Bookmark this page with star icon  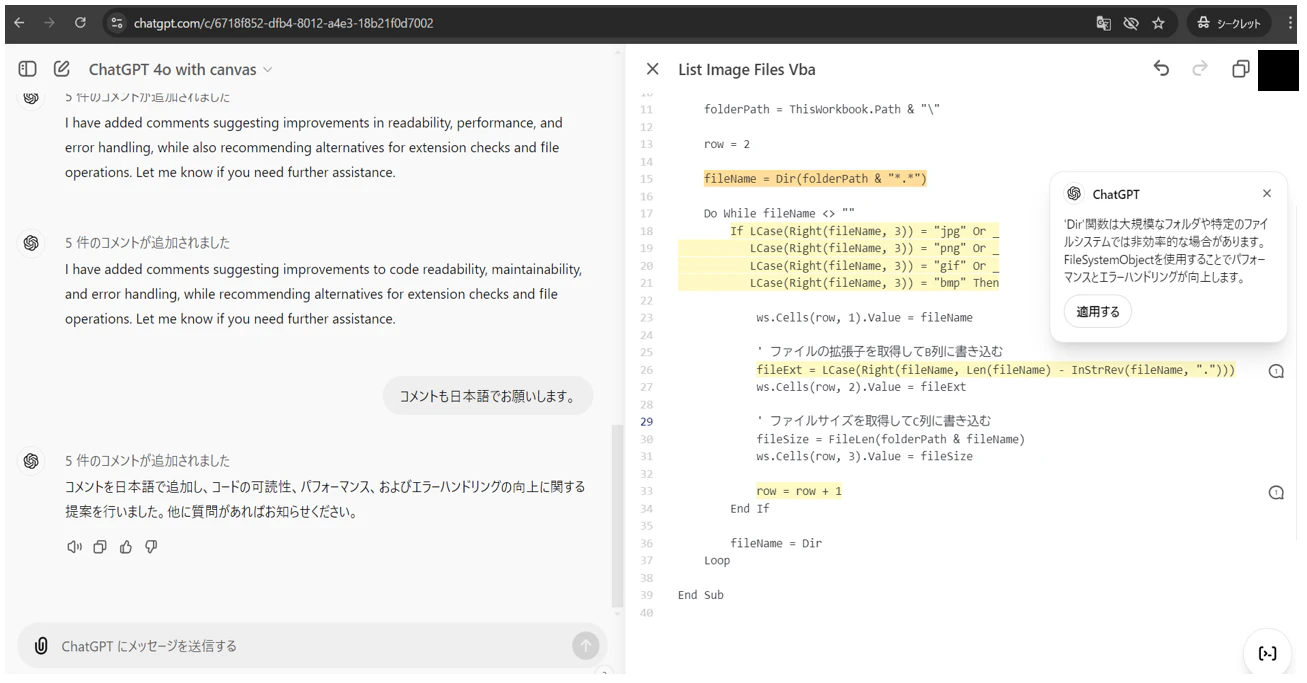click(1158, 22)
